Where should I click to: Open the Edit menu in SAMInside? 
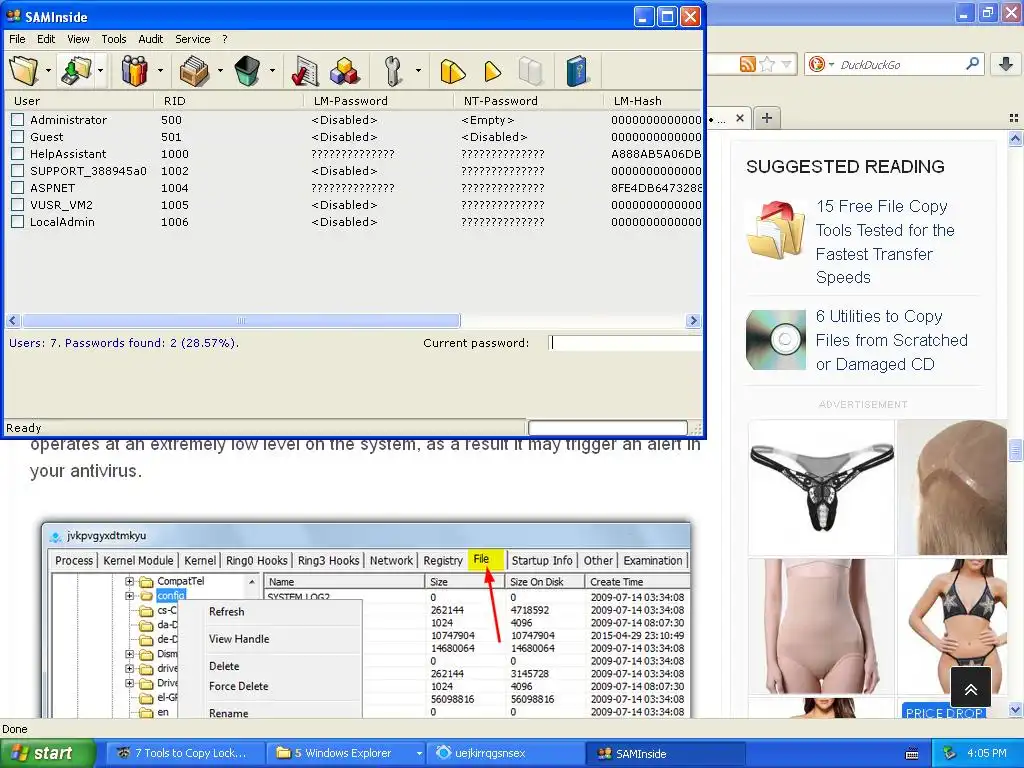click(x=46, y=39)
